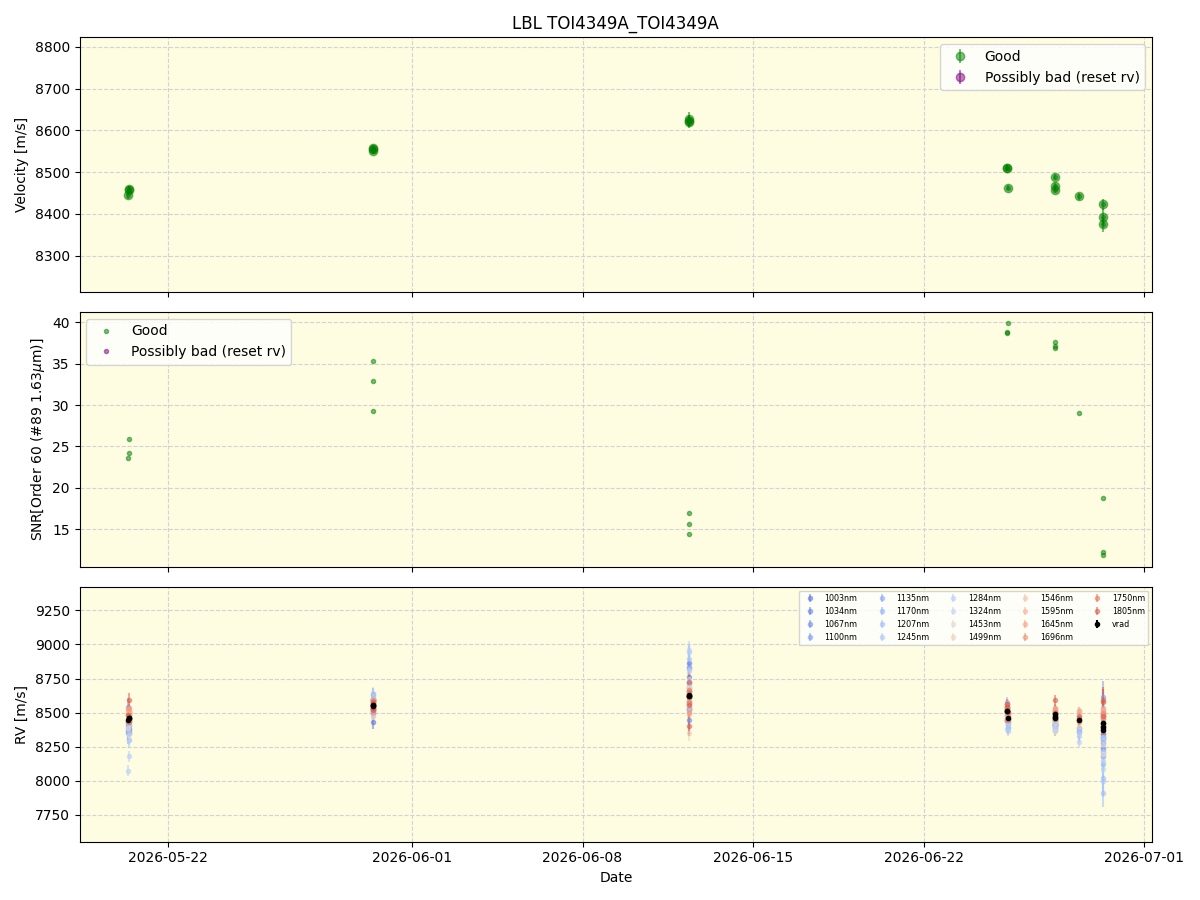Viewport: 1200px width, 900px height.
Task: Click the 7750 tick on RV axis
Action: pyautogui.click(x=55, y=815)
